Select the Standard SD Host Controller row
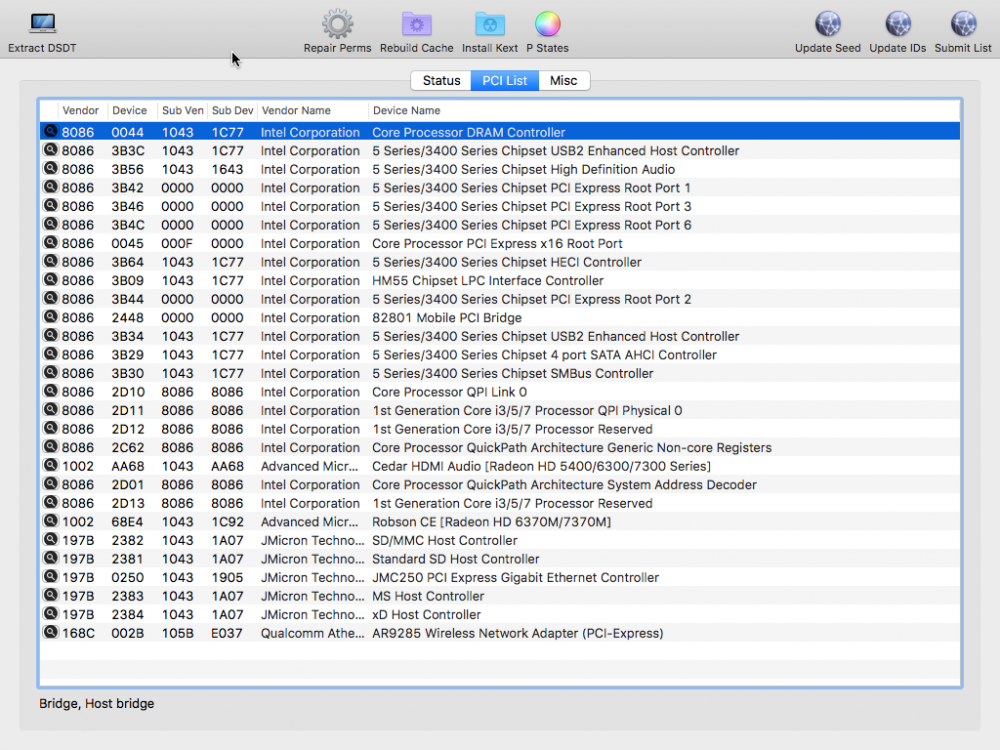1000x750 pixels. [x=500, y=559]
